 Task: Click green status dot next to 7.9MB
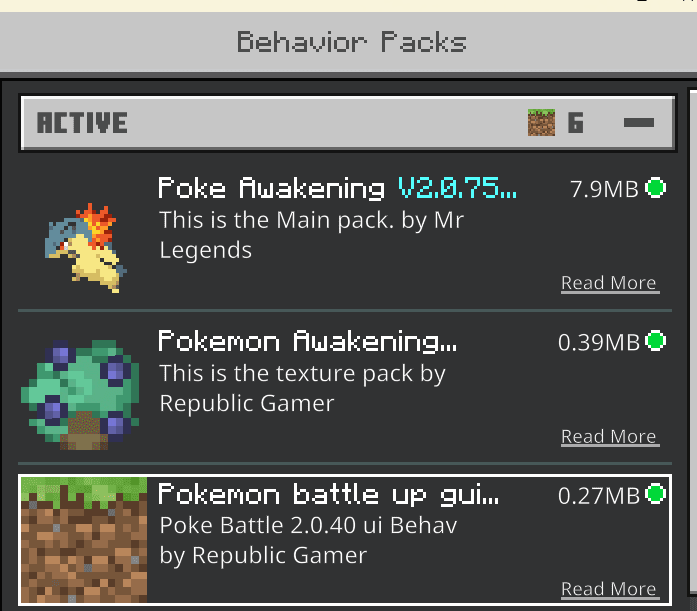coord(655,188)
